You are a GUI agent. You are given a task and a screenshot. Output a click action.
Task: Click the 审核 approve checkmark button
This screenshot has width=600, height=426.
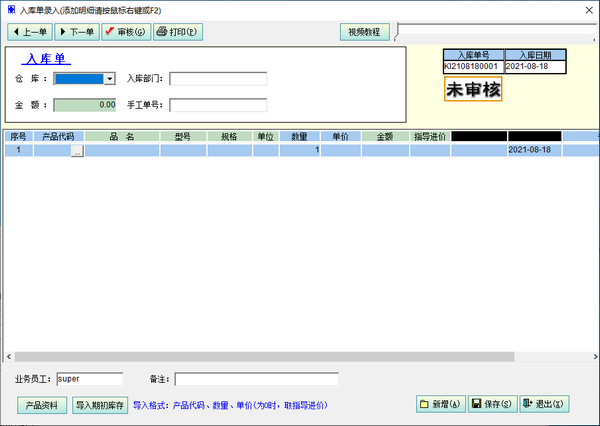coord(125,31)
